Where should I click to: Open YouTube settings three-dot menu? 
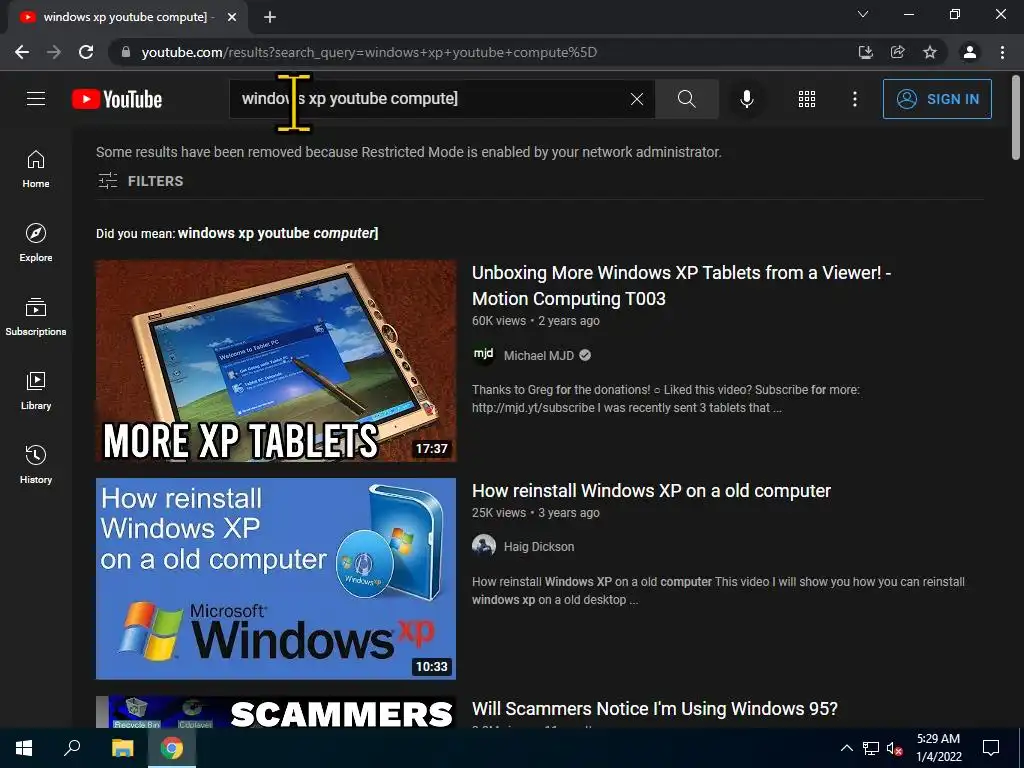click(x=854, y=99)
